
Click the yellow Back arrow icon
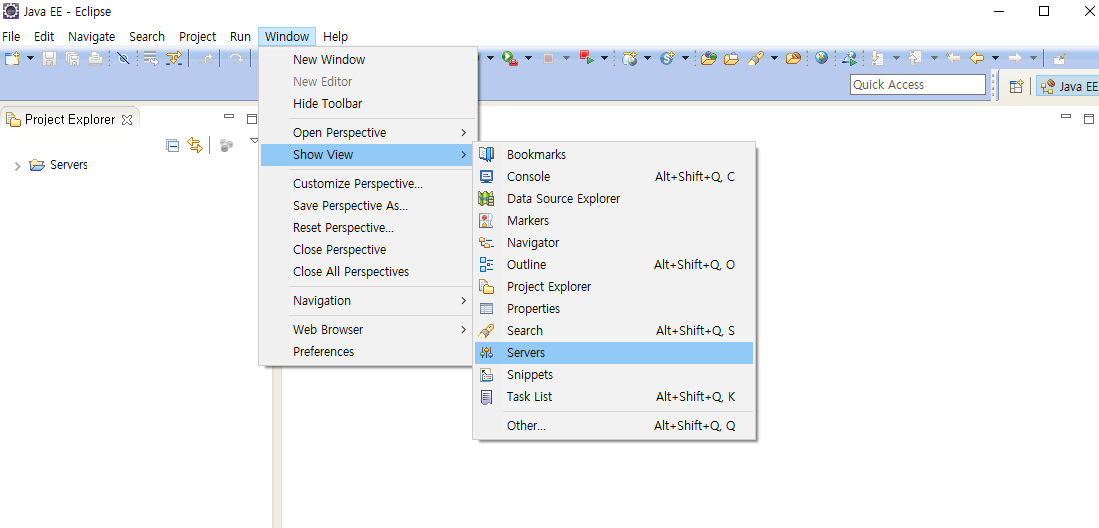click(977, 58)
